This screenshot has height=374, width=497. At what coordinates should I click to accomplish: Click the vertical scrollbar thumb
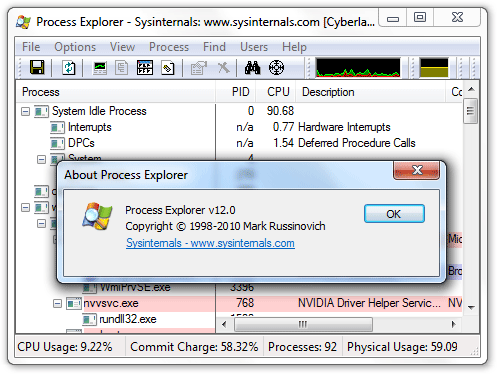tap(470, 111)
